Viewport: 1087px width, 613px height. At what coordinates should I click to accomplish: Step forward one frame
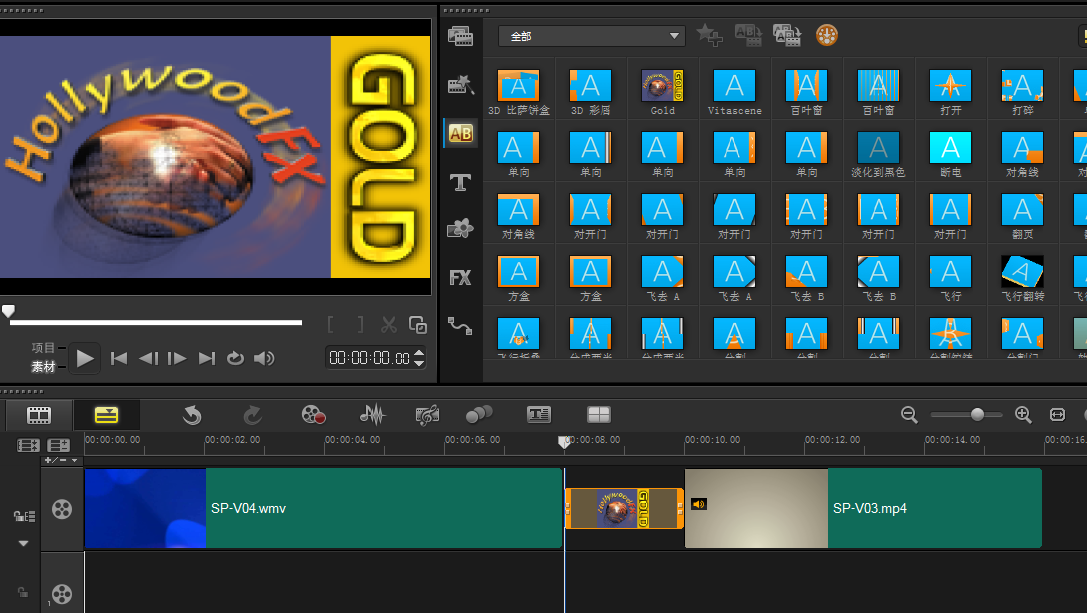[x=177, y=359]
